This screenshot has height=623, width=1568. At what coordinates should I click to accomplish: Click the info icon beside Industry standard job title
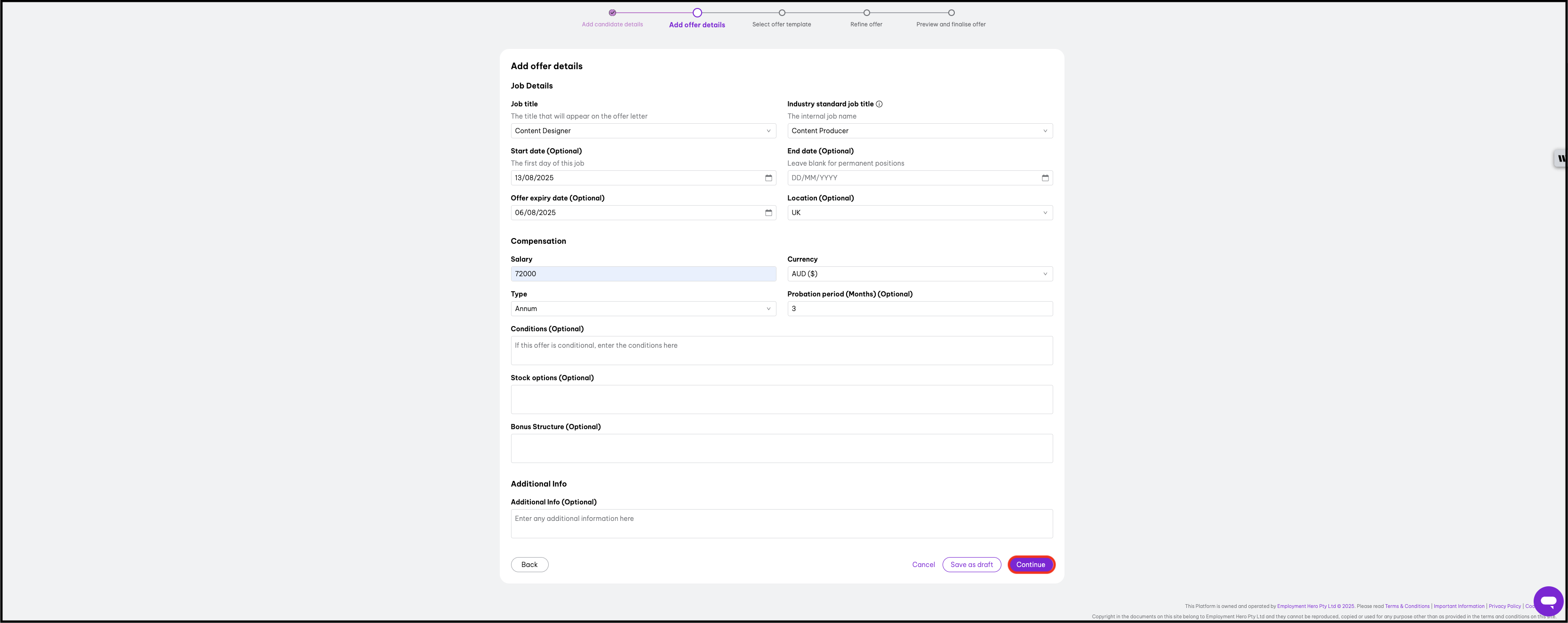(879, 104)
